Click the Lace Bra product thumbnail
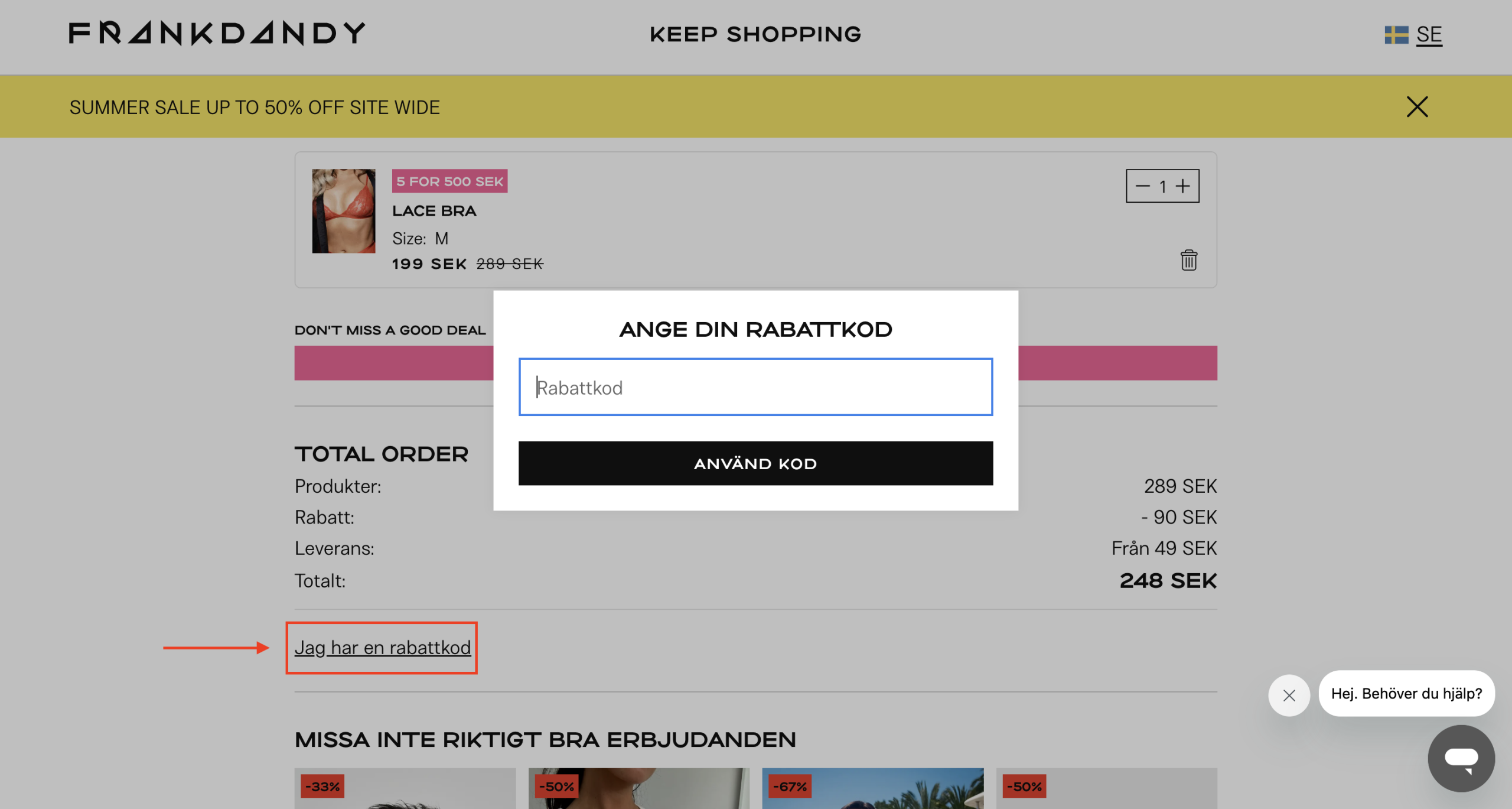 [343, 211]
